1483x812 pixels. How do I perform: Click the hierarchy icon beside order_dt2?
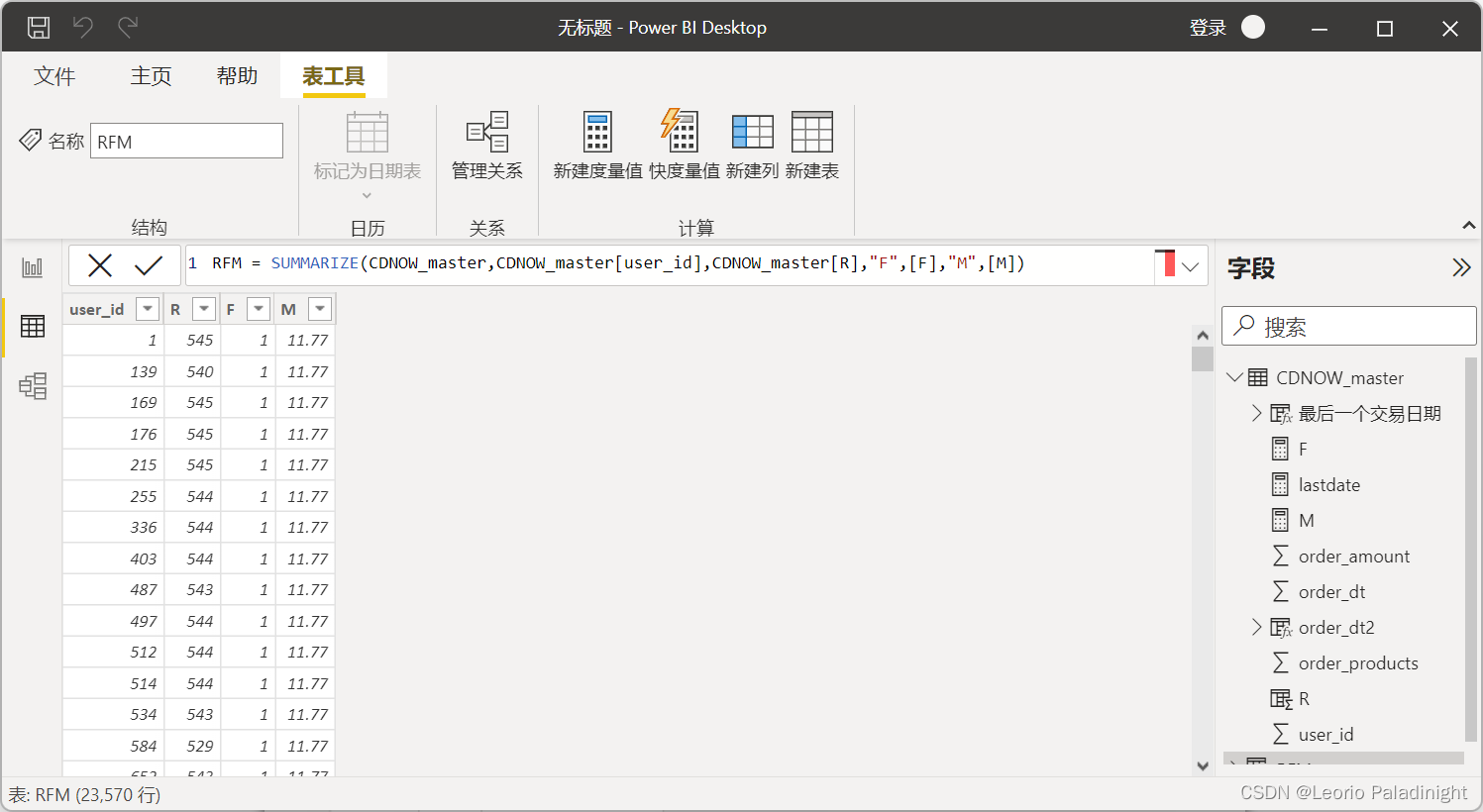(x=1281, y=628)
